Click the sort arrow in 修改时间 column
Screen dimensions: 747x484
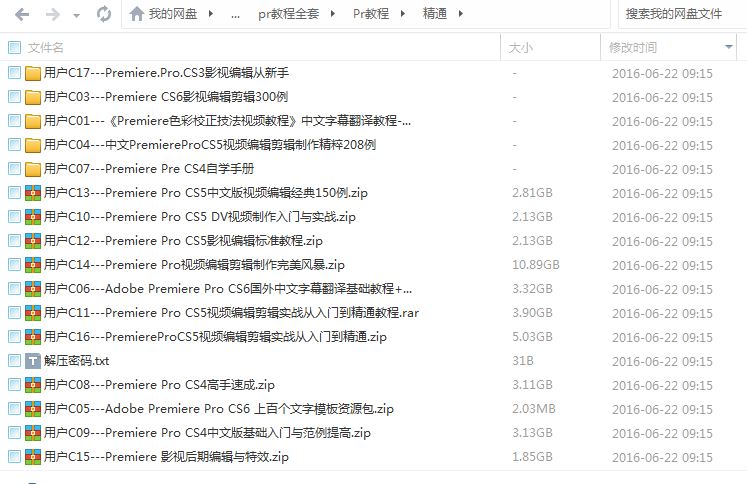728,47
